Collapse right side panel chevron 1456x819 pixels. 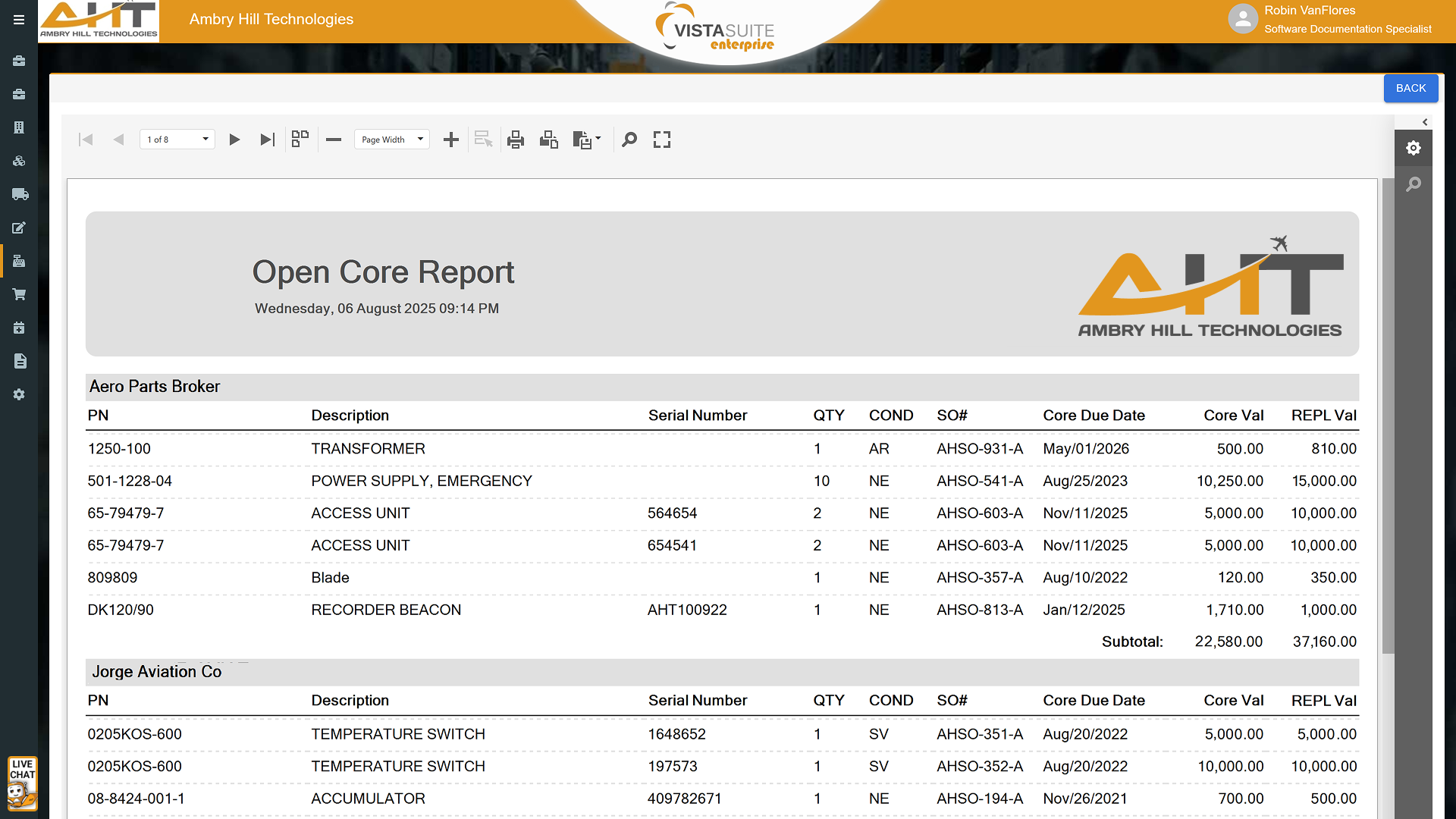pos(1425,122)
